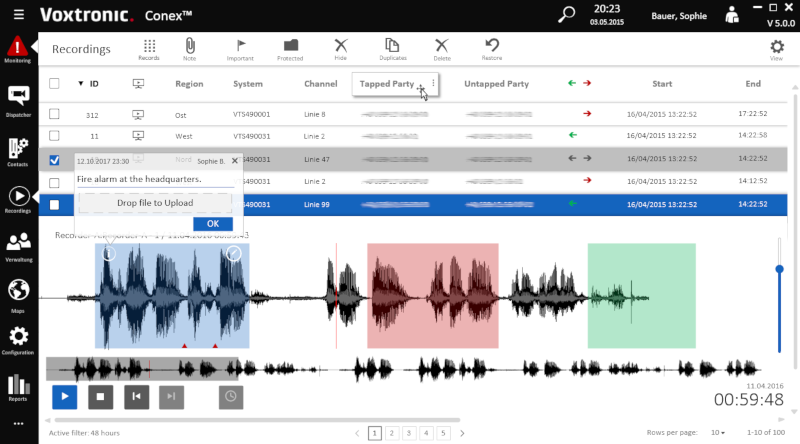This screenshot has width=800, height=444.
Task: Open the Duplicates tool
Action: point(392,50)
